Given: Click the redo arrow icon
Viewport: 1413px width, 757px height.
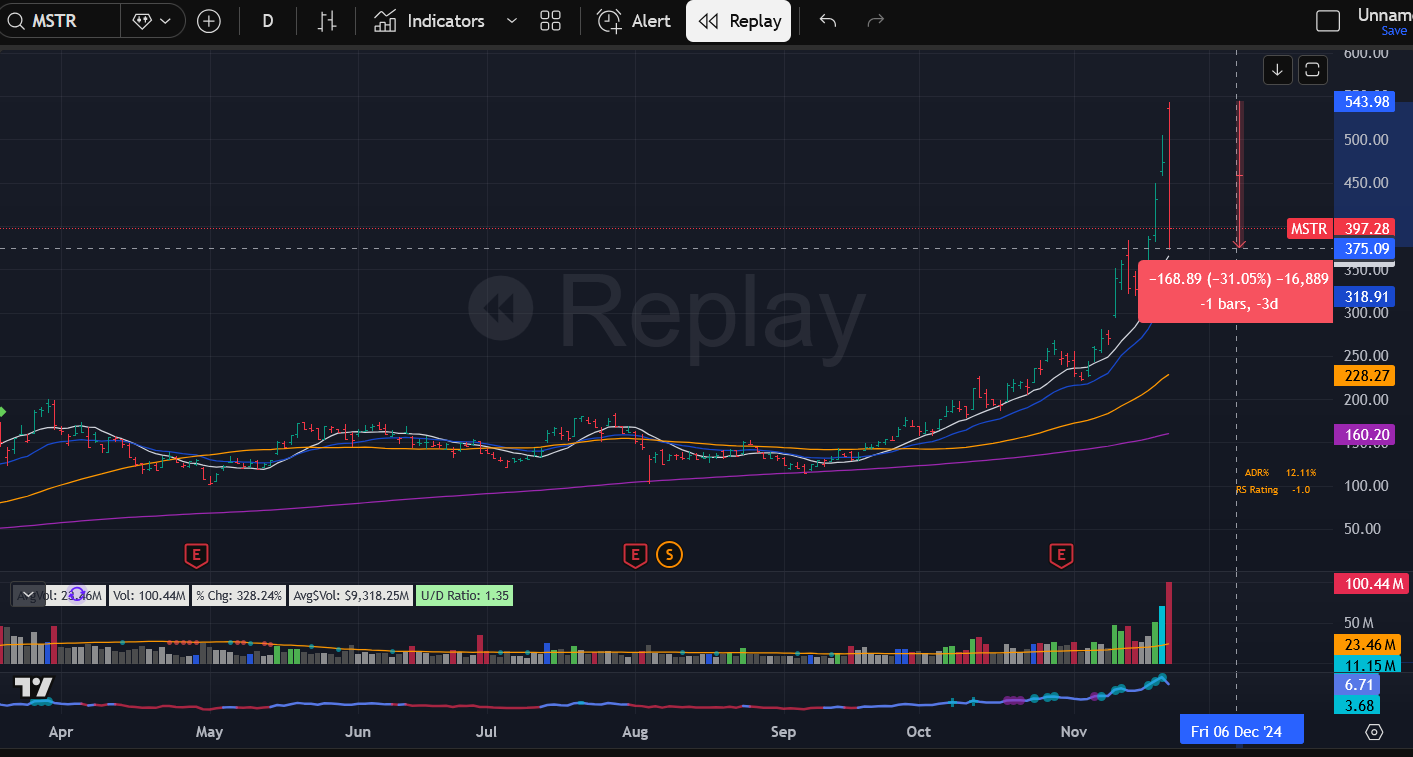Looking at the screenshot, I should point(875,21).
